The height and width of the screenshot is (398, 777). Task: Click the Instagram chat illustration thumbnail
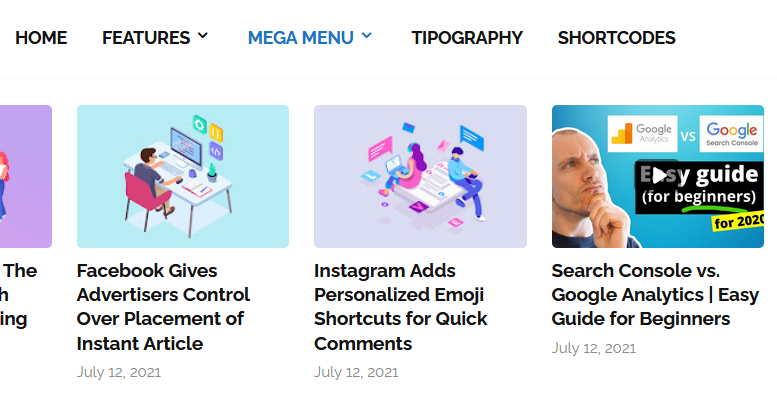point(420,176)
